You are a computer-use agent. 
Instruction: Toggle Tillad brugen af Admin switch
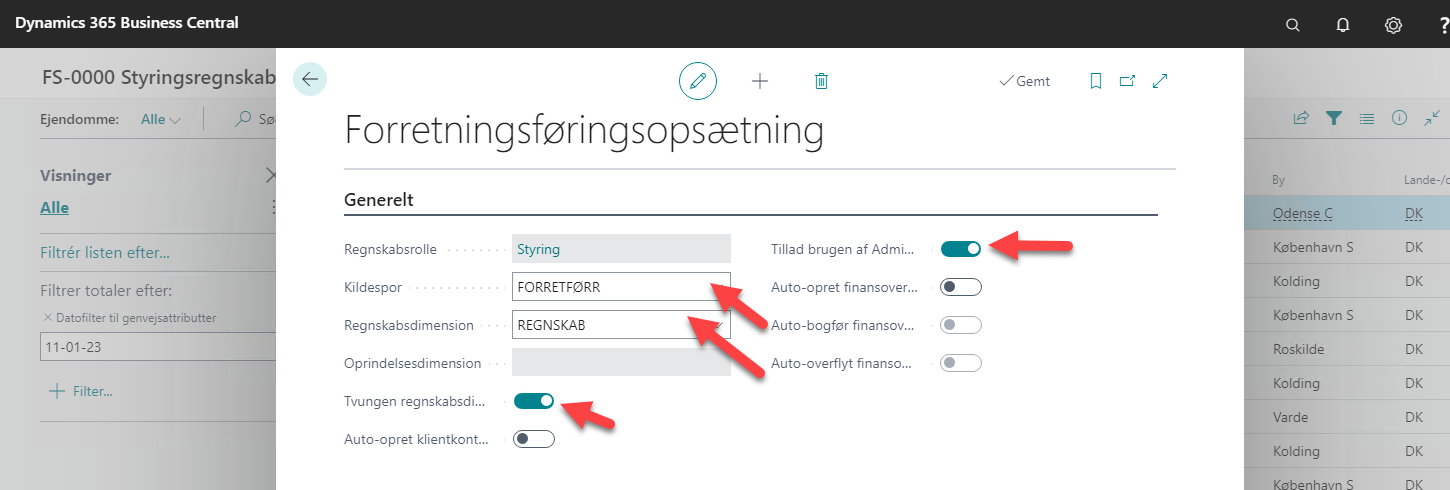(x=961, y=248)
